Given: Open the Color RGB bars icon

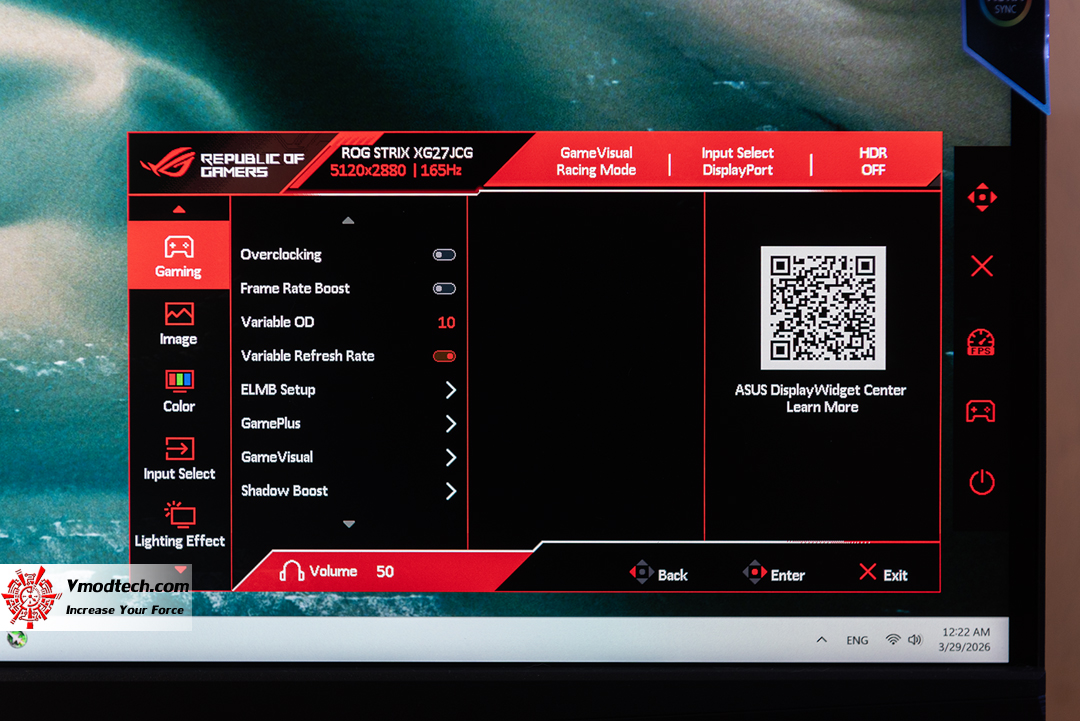Looking at the screenshot, I should (179, 380).
